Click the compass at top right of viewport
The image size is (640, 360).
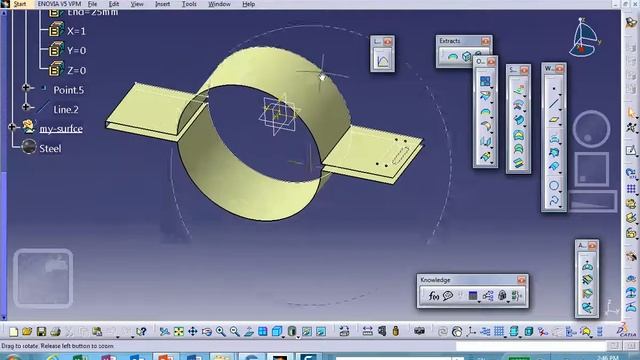pyautogui.click(x=584, y=38)
